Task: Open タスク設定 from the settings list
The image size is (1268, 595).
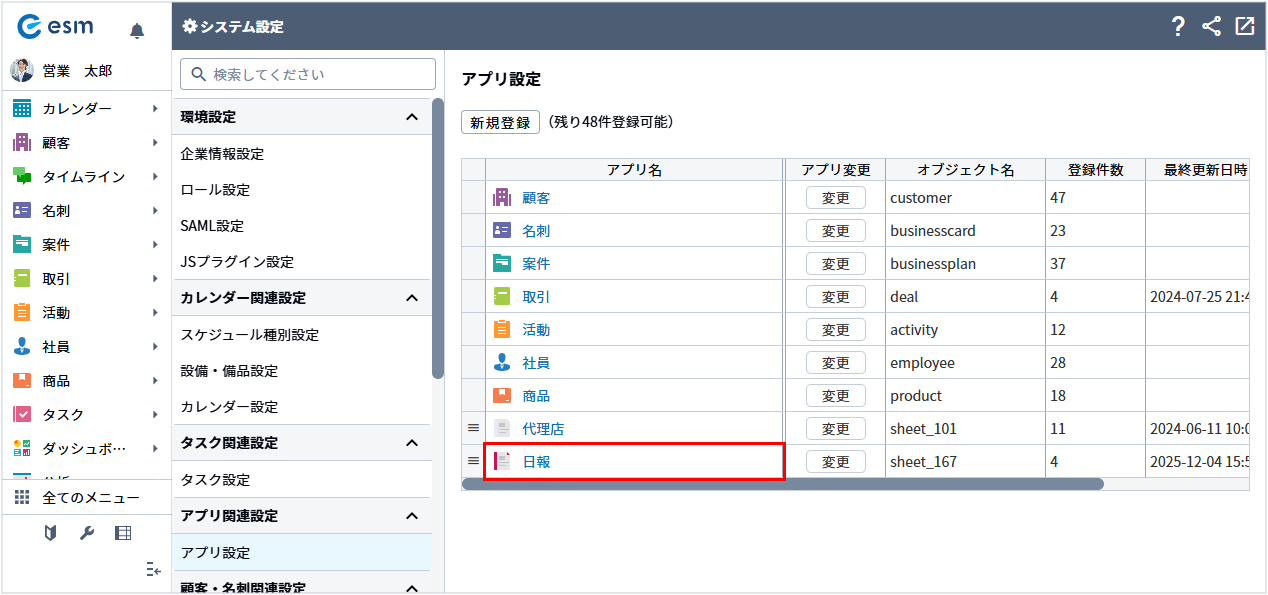Action: point(215,480)
